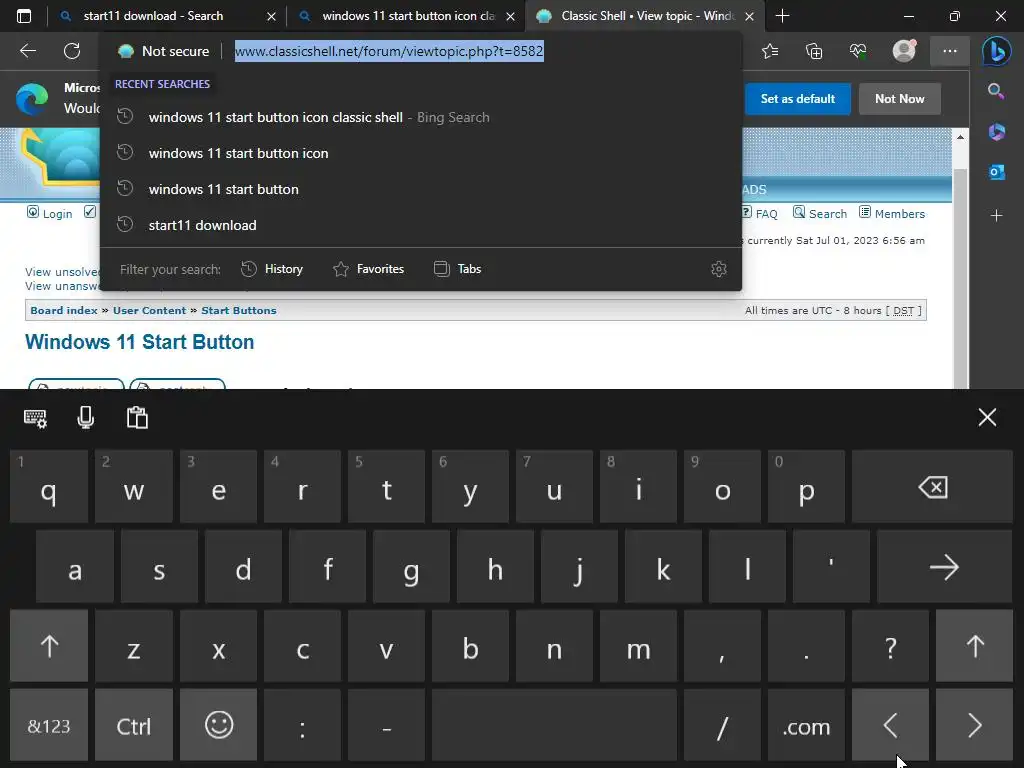The height and width of the screenshot is (768, 1024).
Task: Open the forum FAQ link
Action: click(x=760, y=213)
